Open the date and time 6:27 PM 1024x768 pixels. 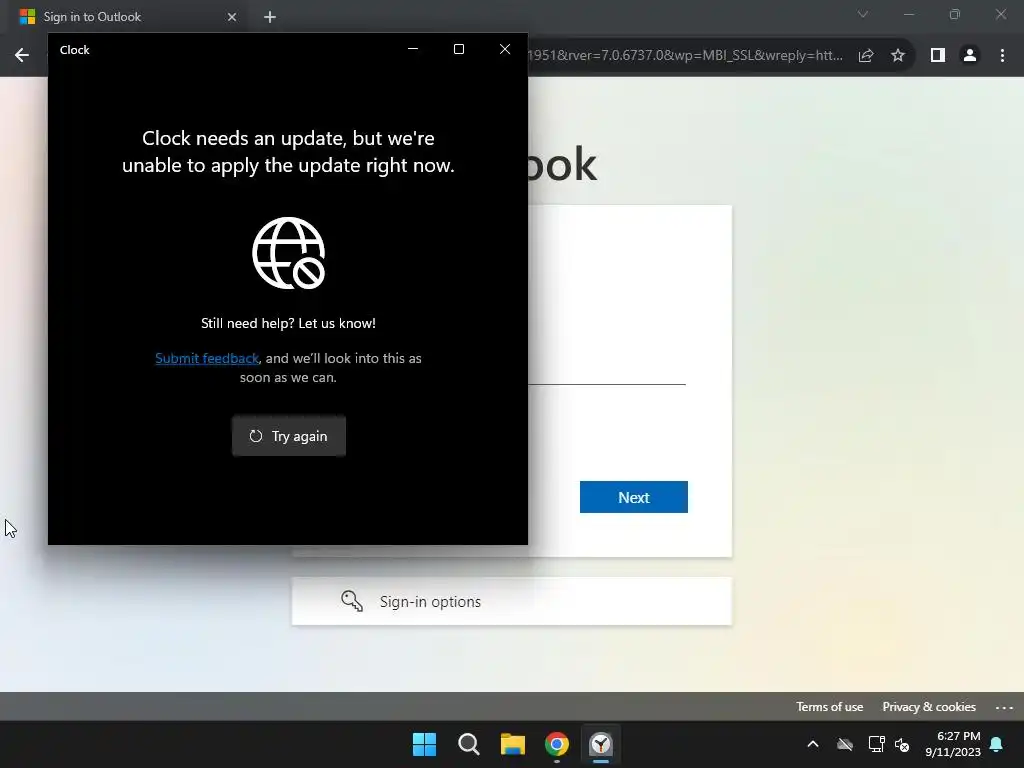coord(953,744)
